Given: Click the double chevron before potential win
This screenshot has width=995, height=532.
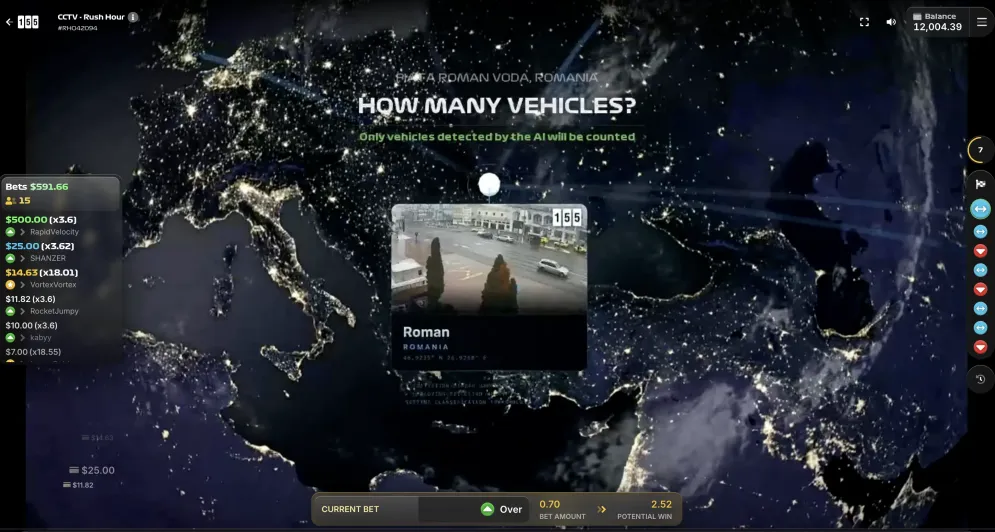Looking at the screenshot, I should click(x=602, y=509).
